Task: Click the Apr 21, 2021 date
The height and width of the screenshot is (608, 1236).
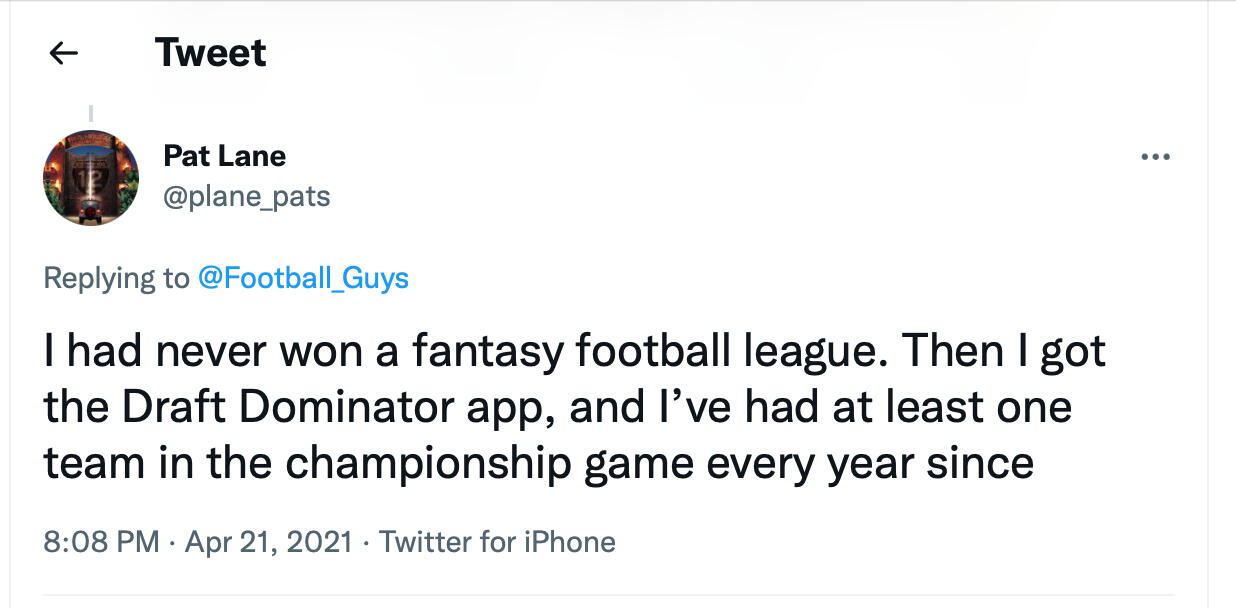Action: point(269,542)
